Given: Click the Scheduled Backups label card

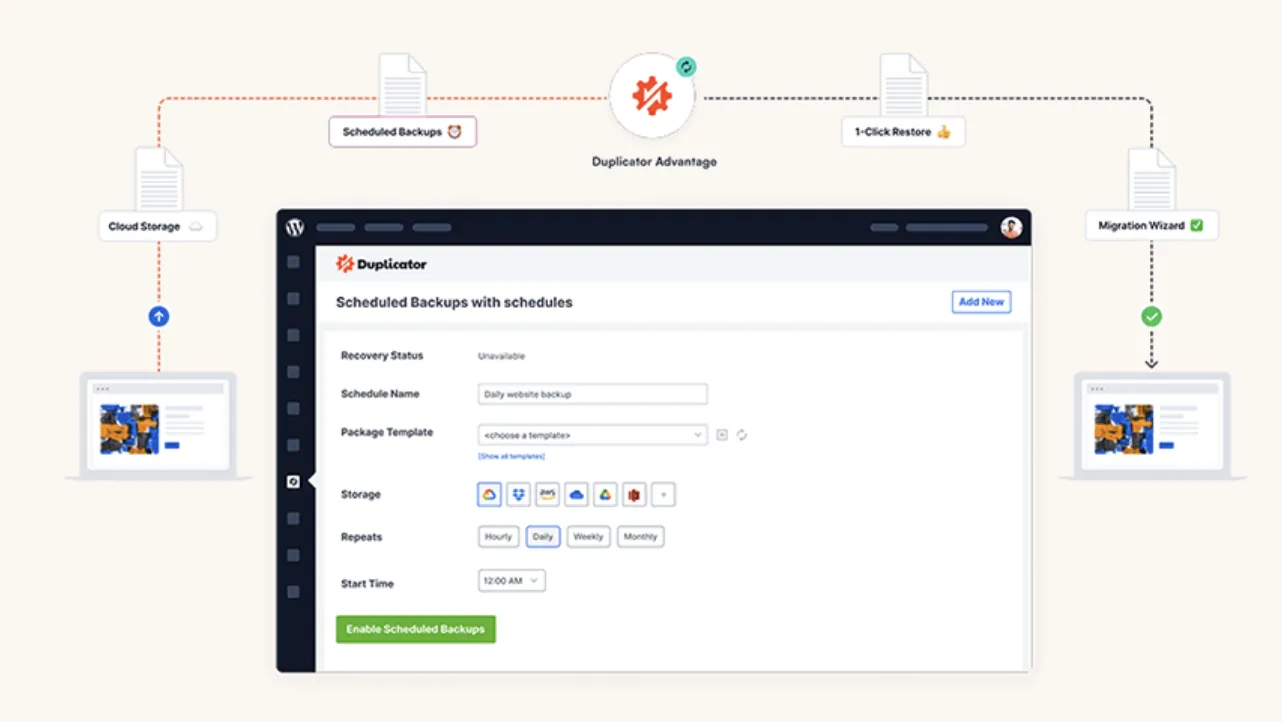Looking at the screenshot, I should pyautogui.click(x=403, y=132).
